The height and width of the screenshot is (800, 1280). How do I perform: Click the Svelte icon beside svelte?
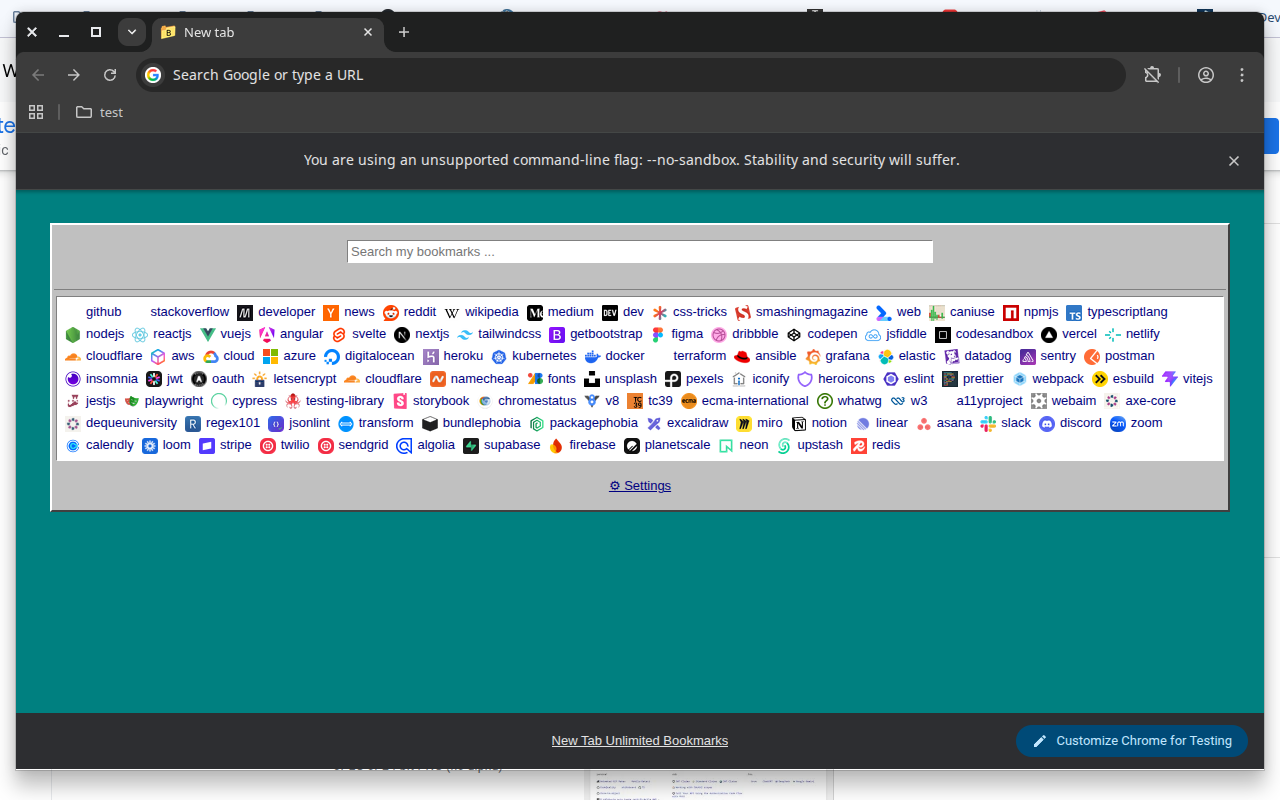[x=339, y=335]
